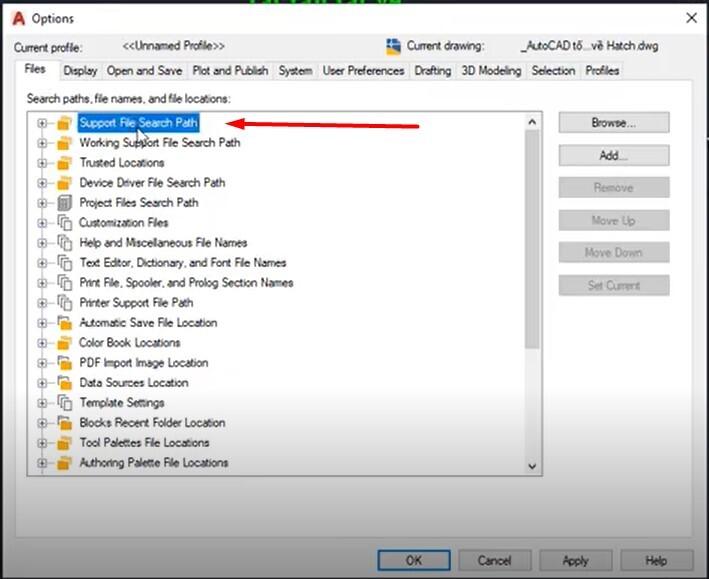This screenshot has height=579, width=709.
Task: Click the scrollbar up arrow in the file list
Action: pyautogui.click(x=532, y=122)
